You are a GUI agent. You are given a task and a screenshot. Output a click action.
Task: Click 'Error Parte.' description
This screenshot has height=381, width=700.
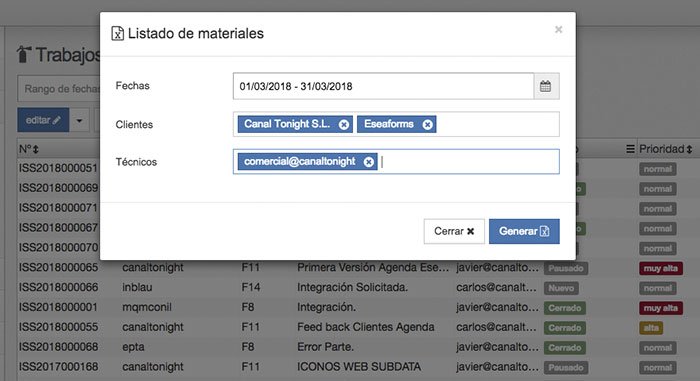point(325,347)
